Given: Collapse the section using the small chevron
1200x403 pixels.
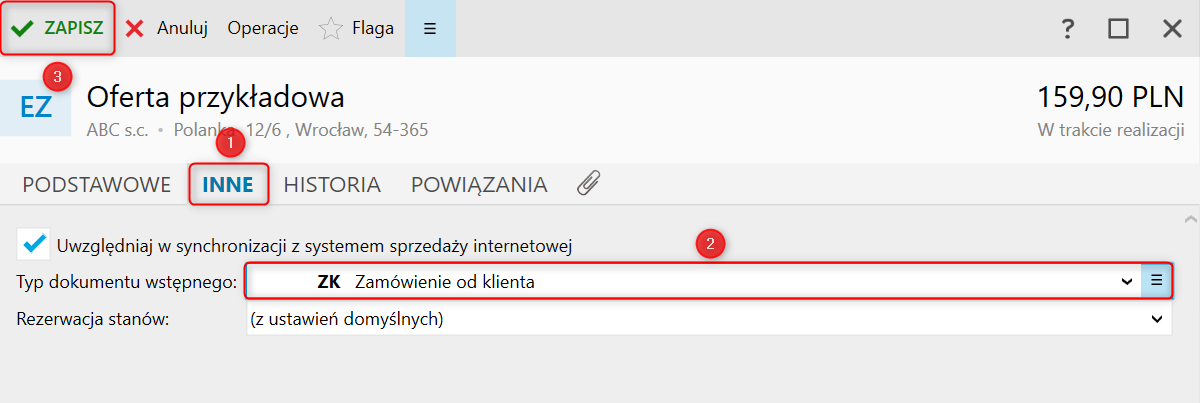Looking at the screenshot, I should tap(1190, 218).
